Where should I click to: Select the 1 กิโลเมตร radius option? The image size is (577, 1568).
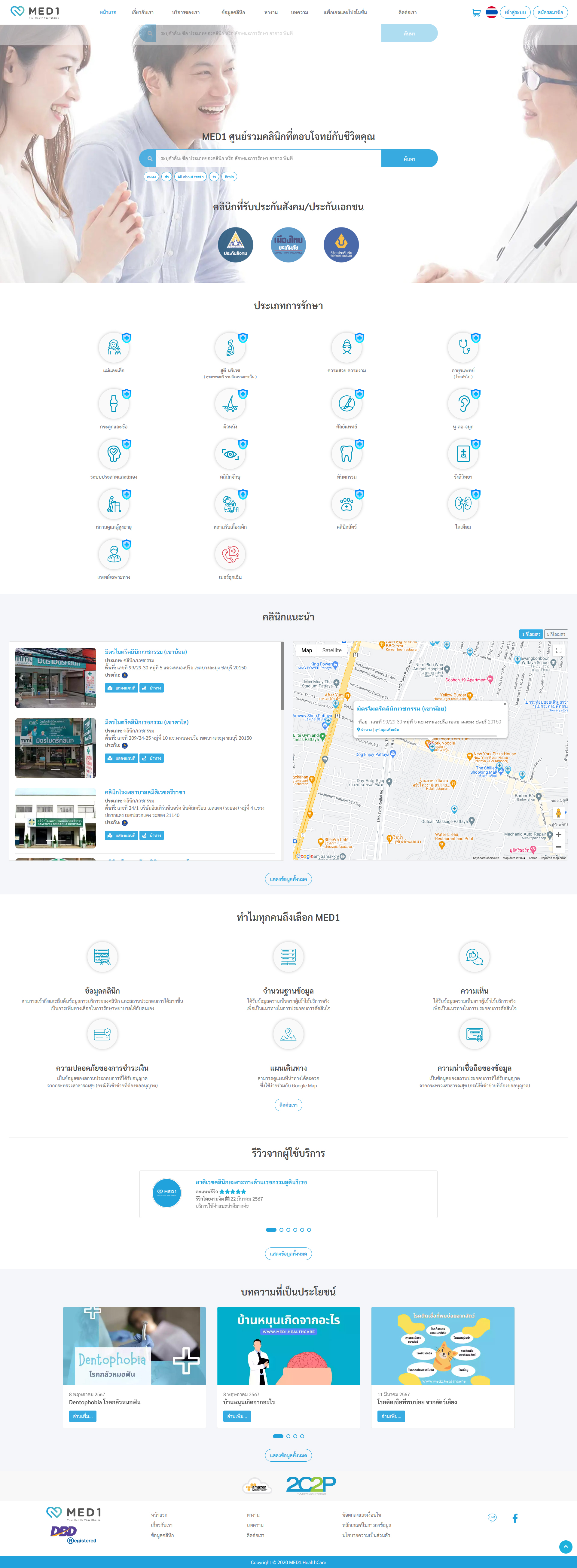(x=531, y=634)
